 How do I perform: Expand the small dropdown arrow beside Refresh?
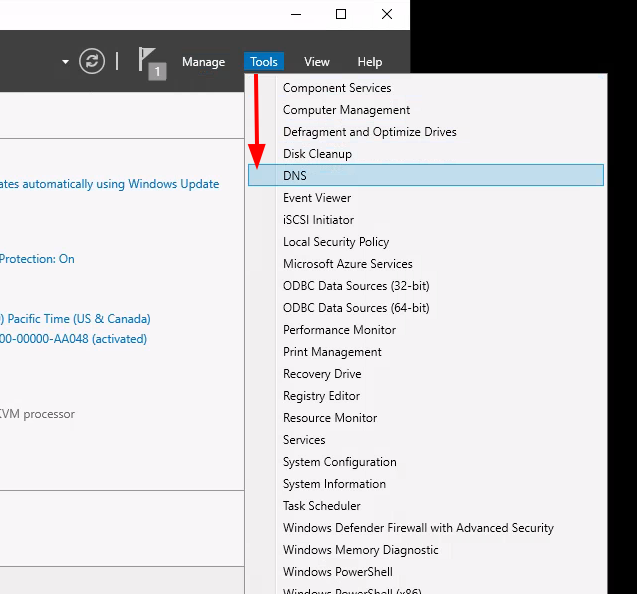point(65,62)
